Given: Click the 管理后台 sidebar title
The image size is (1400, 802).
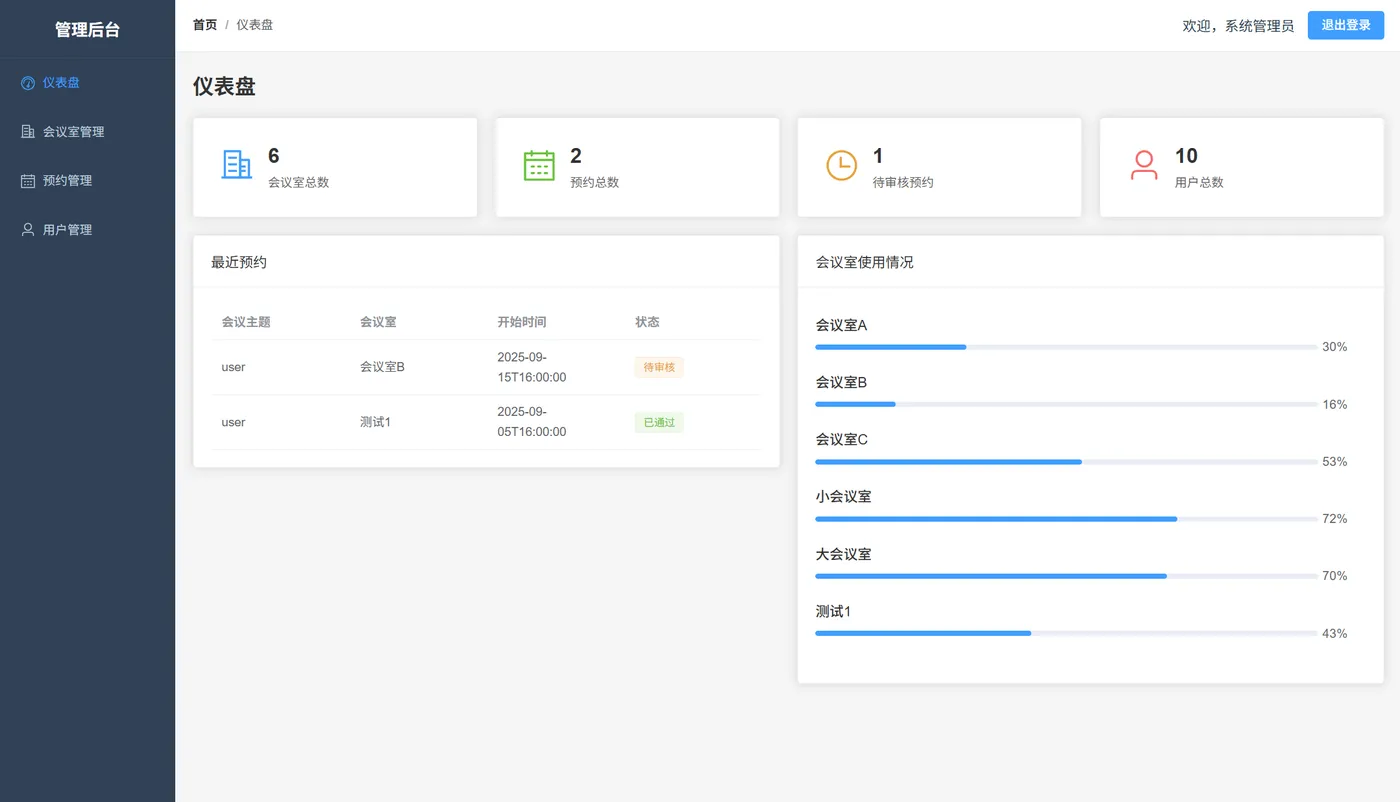Looking at the screenshot, I should (87, 30).
